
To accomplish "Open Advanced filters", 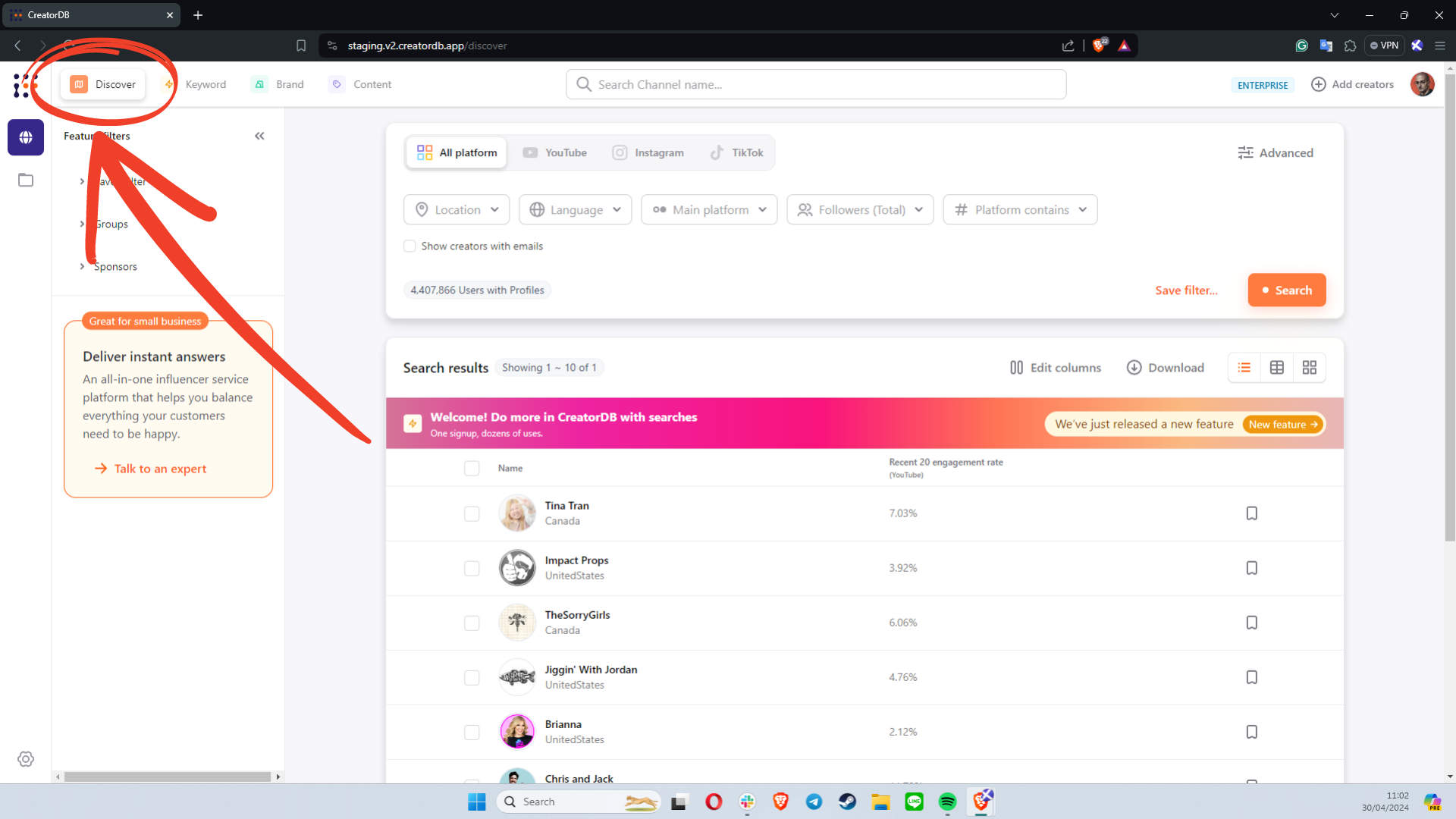I will [1276, 152].
